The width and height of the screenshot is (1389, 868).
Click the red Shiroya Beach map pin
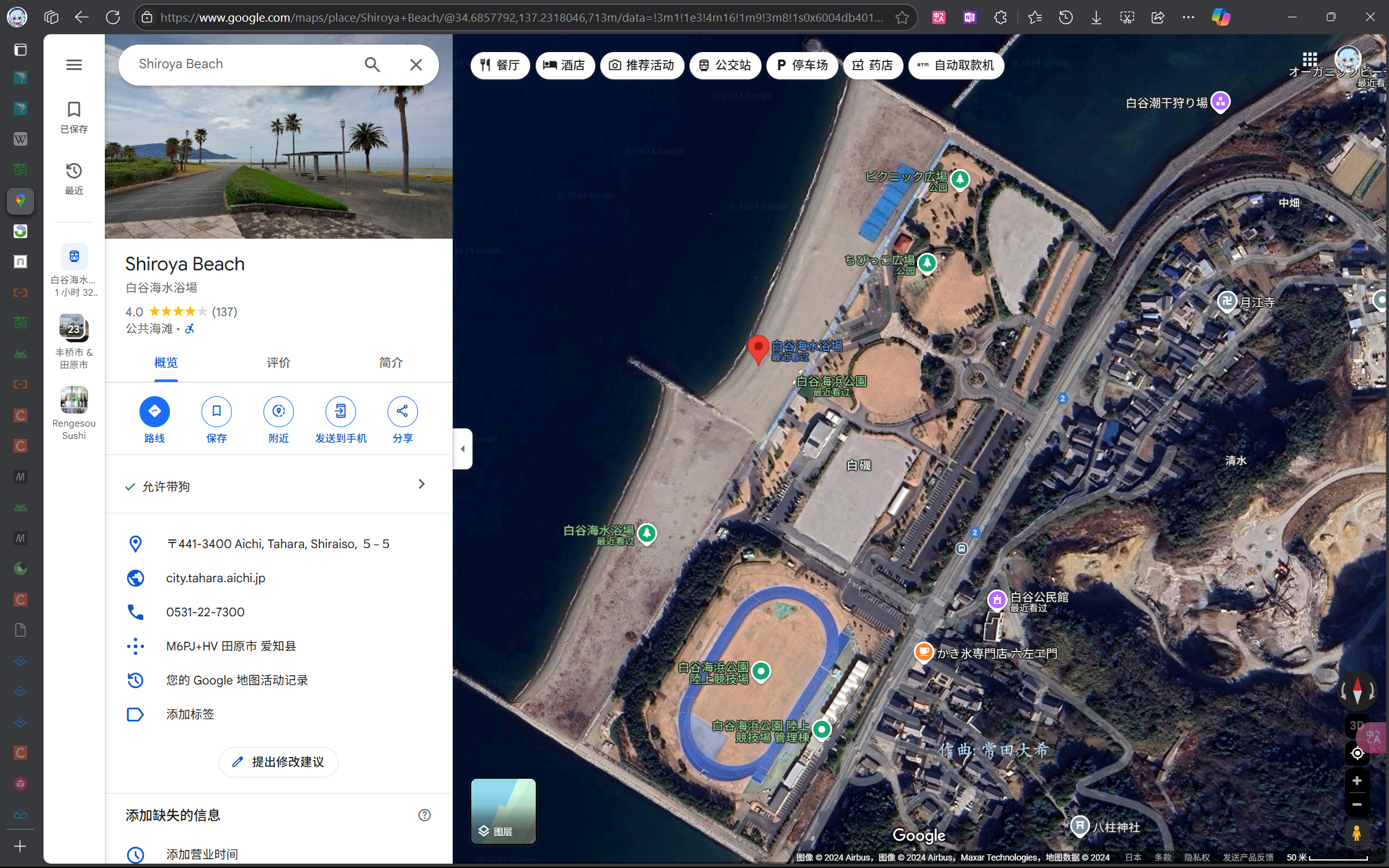pos(758,349)
